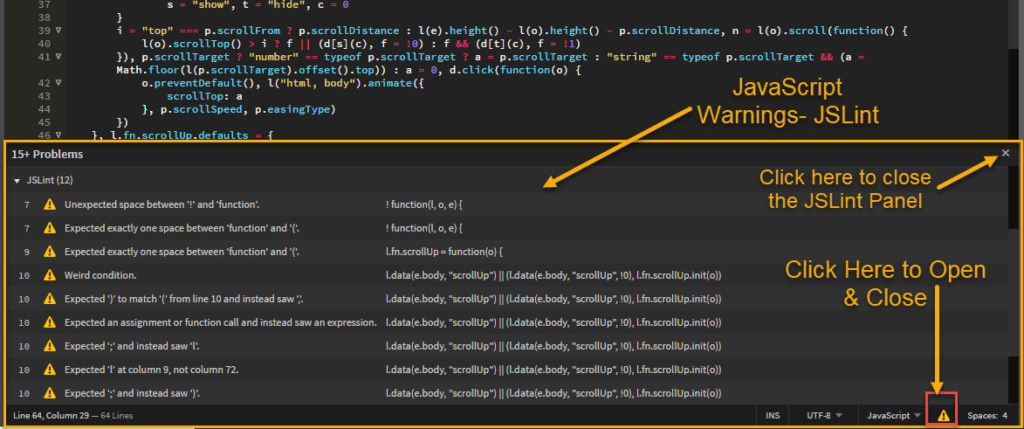1024x429 pixels.
Task: Open the JavaScript language dropdown
Action: [x=893, y=414]
